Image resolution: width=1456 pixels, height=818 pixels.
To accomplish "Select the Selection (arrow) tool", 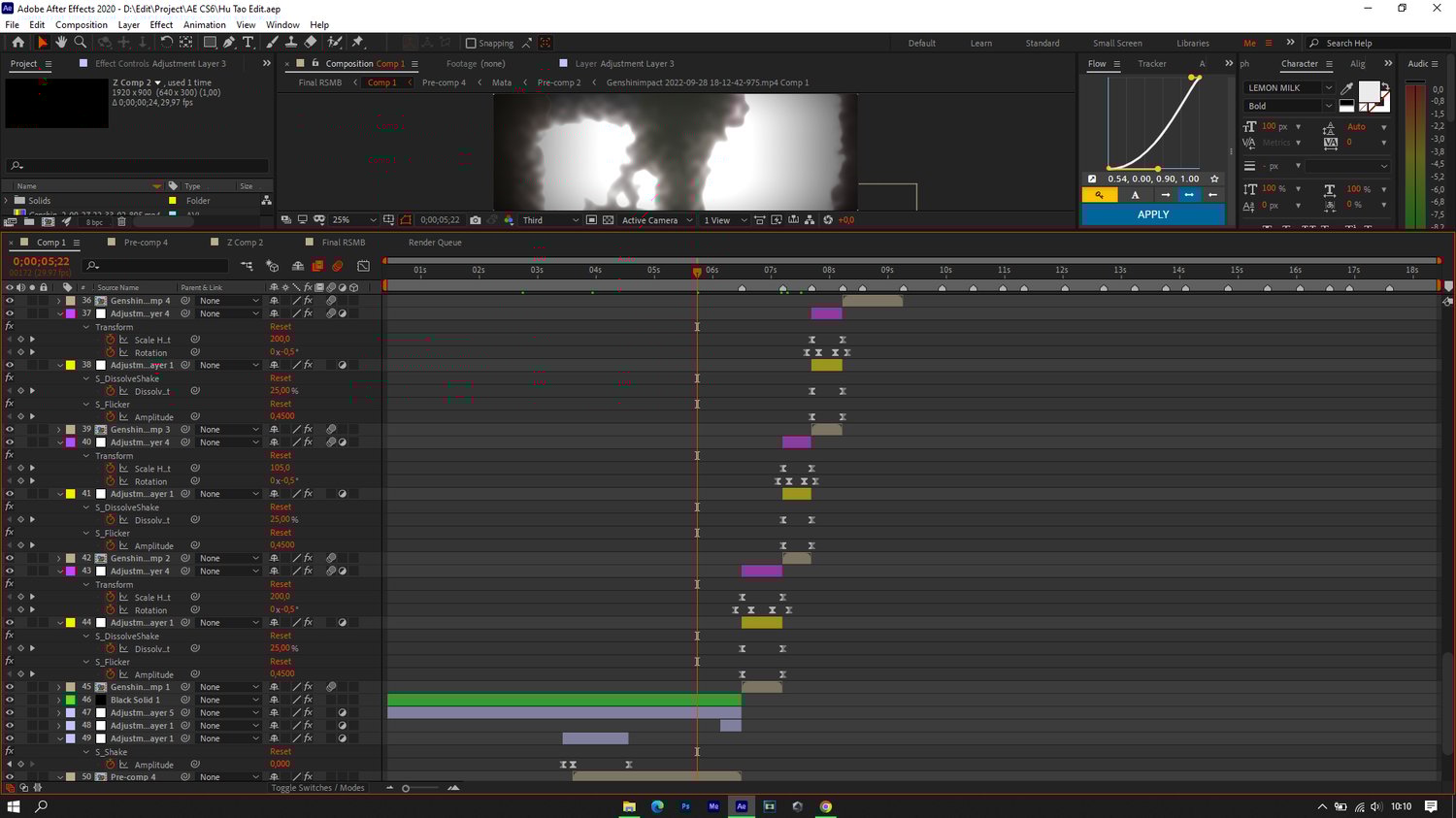I will coord(42,43).
